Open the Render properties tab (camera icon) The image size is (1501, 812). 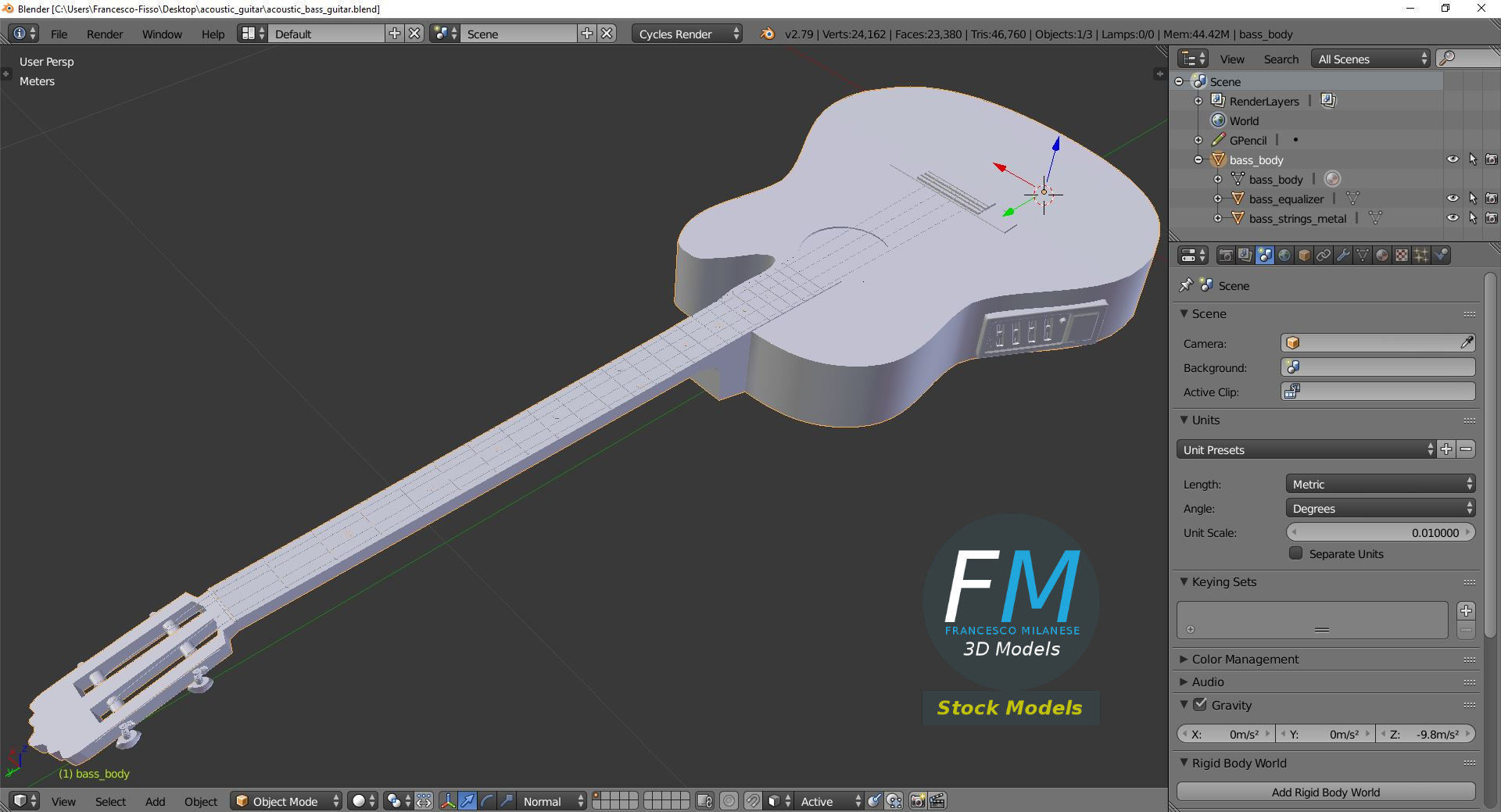click(1226, 256)
